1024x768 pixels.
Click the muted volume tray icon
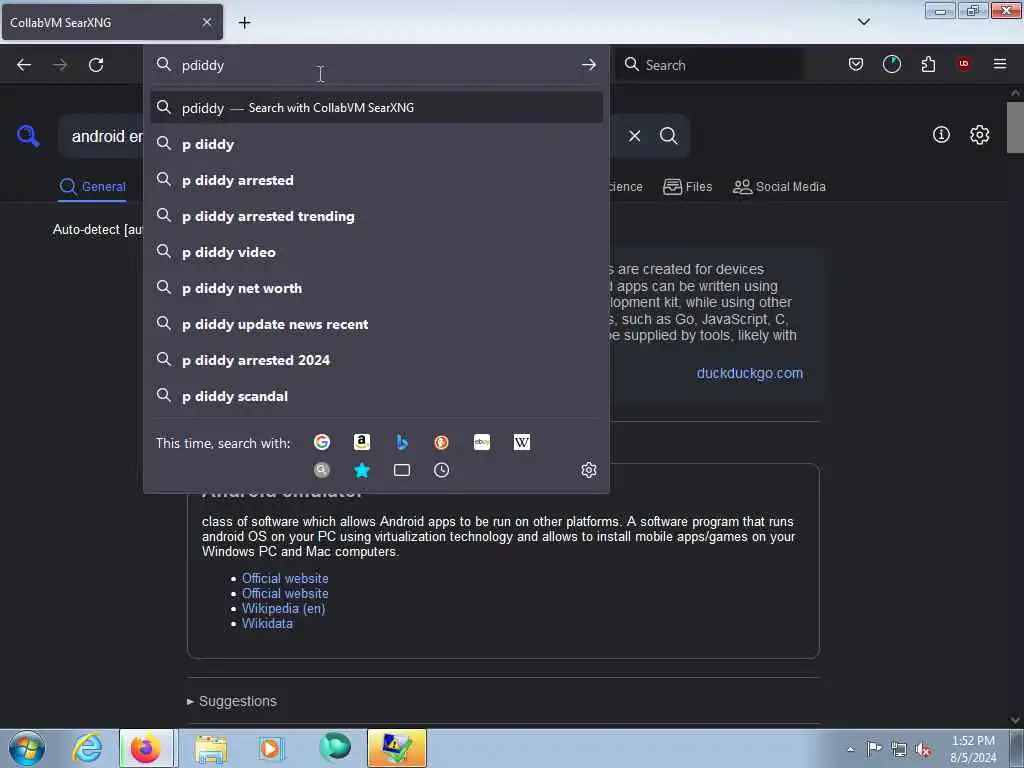pos(923,749)
